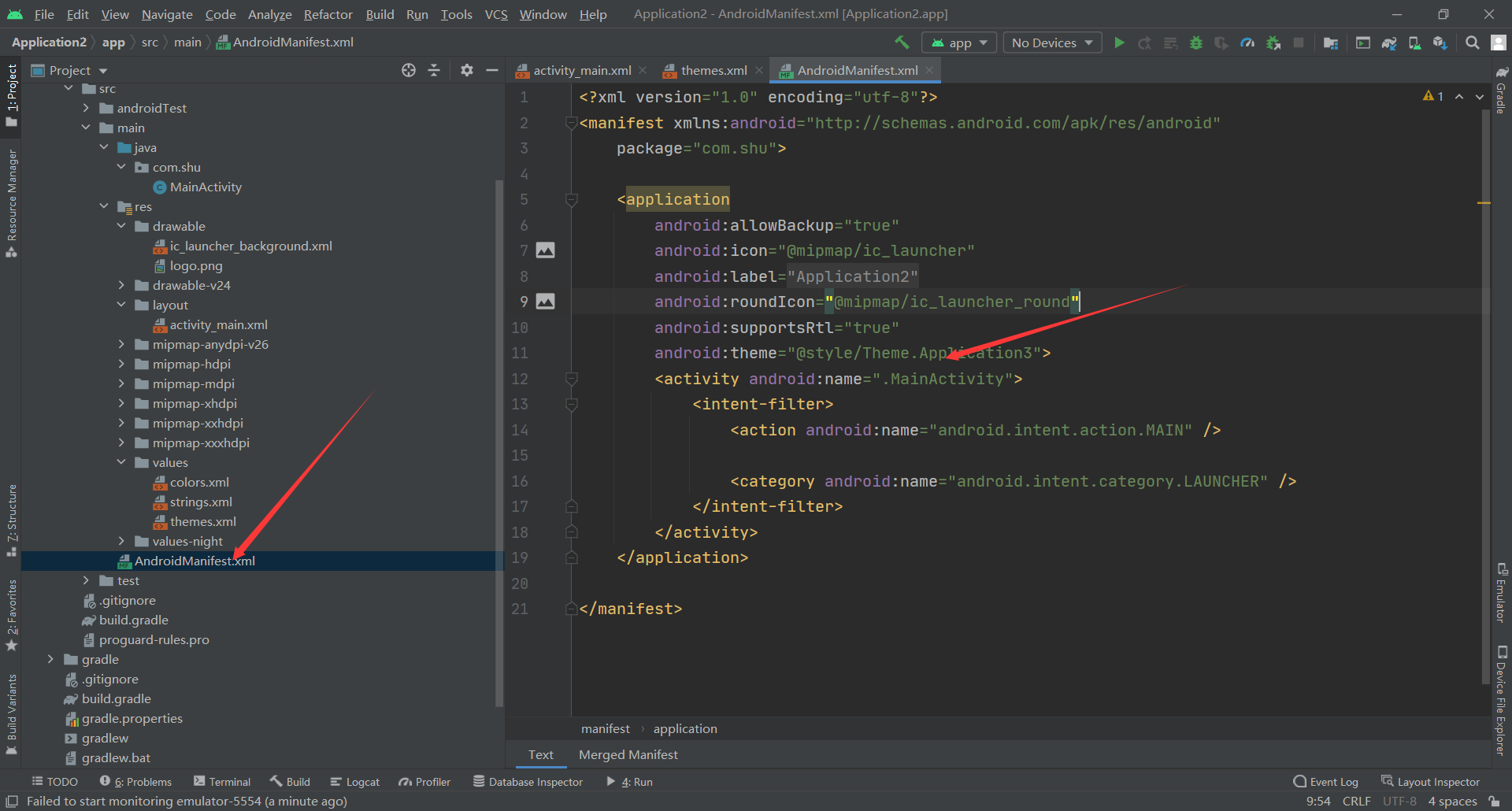Expand the gradle folder
Image resolution: width=1512 pixels, height=811 pixels.
[x=50, y=659]
